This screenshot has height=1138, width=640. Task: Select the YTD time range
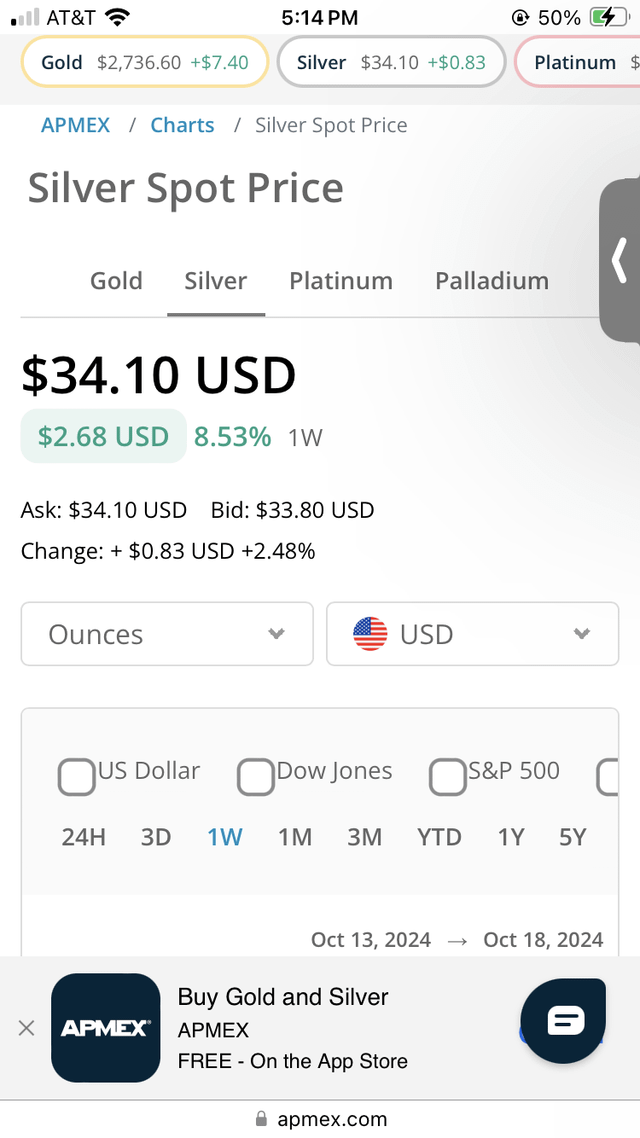pos(439,837)
